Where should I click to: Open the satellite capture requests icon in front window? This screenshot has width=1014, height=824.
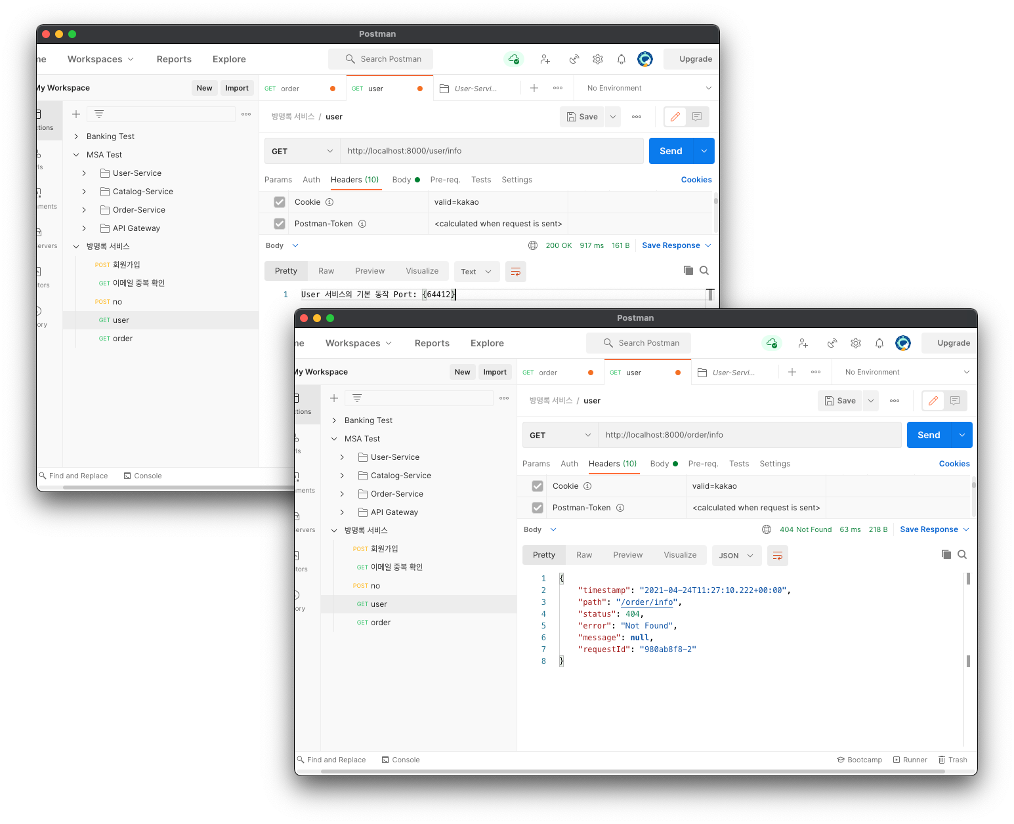(832, 343)
